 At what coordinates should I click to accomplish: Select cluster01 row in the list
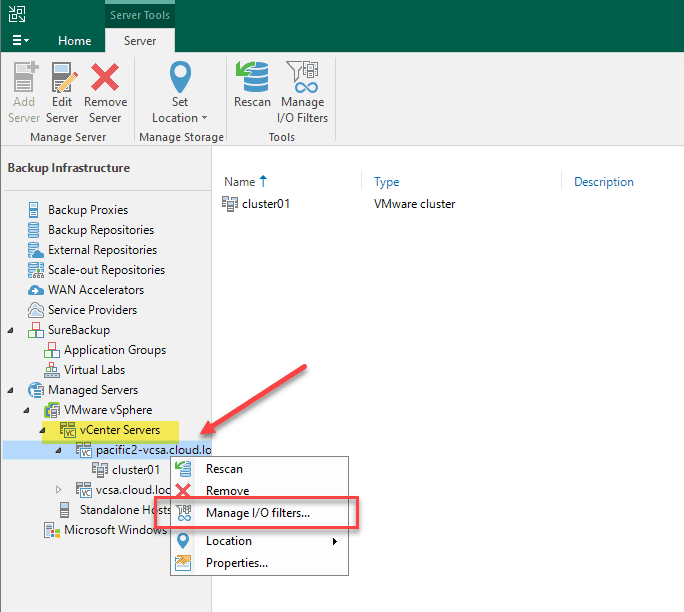(x=264, y=204)
